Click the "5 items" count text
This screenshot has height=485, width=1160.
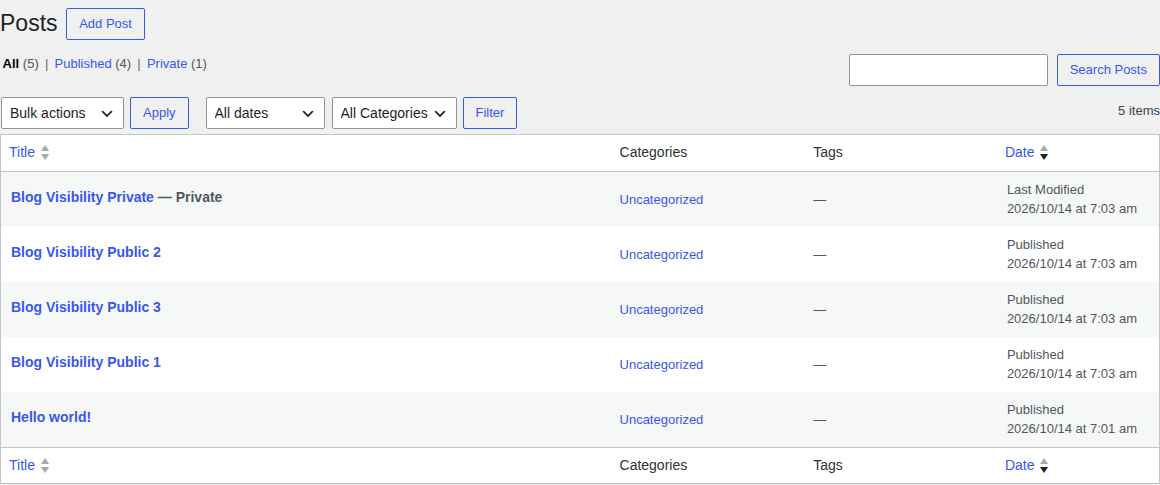click(x=1139, y=110)
